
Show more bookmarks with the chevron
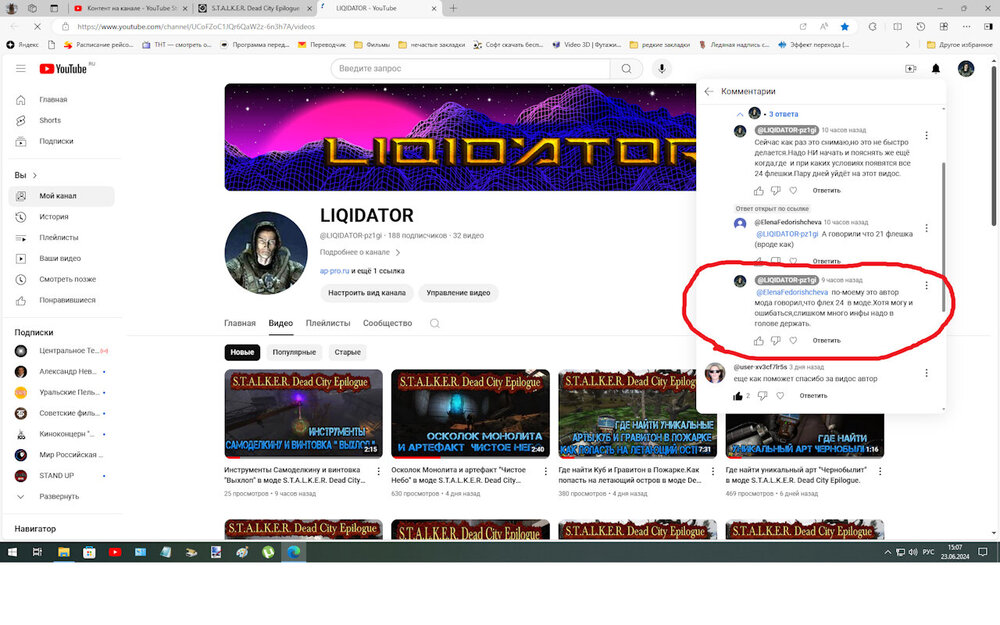point(908,45)
